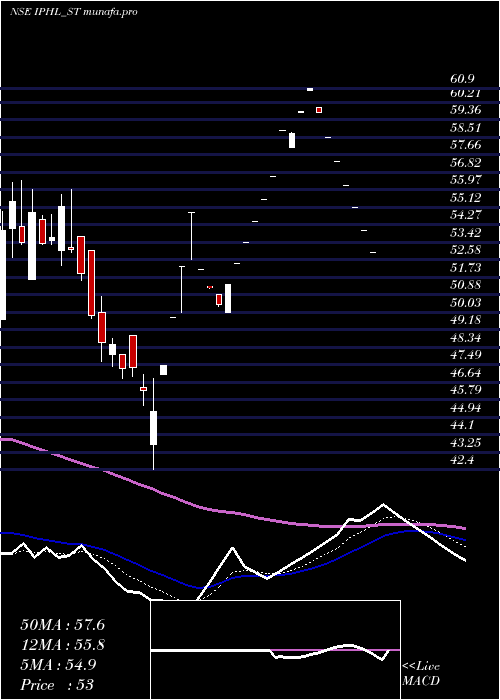Screen dimensions: 500x700
Task: Click the 42.4 price level label
Action: click(x=462, y=460)
